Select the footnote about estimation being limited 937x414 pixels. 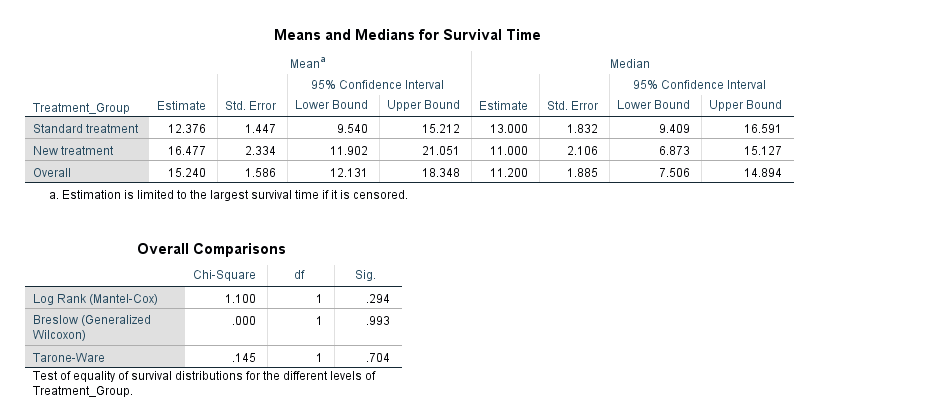[x=228, y=194]
